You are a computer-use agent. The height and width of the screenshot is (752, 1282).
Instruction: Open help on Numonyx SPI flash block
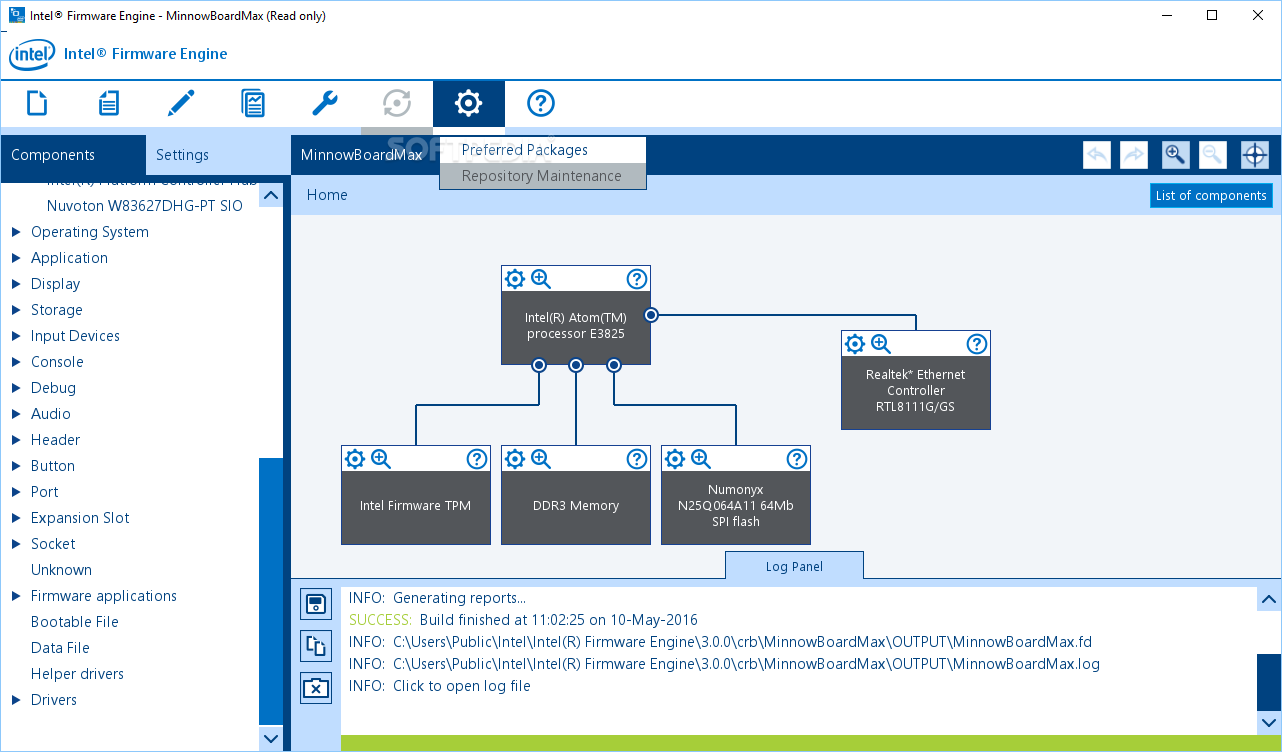point(797,459)
